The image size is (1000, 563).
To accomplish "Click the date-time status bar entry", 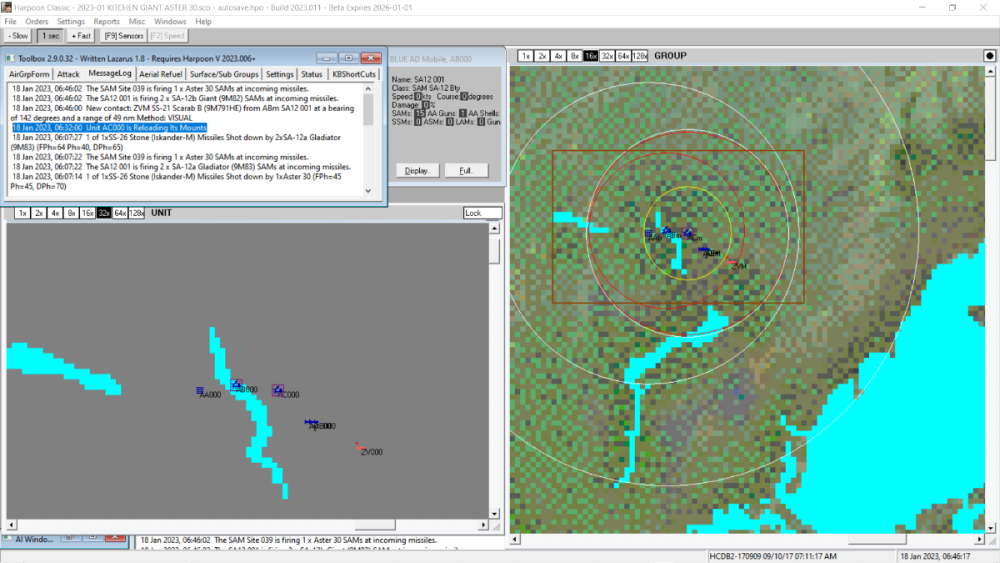I will [936, 557].
